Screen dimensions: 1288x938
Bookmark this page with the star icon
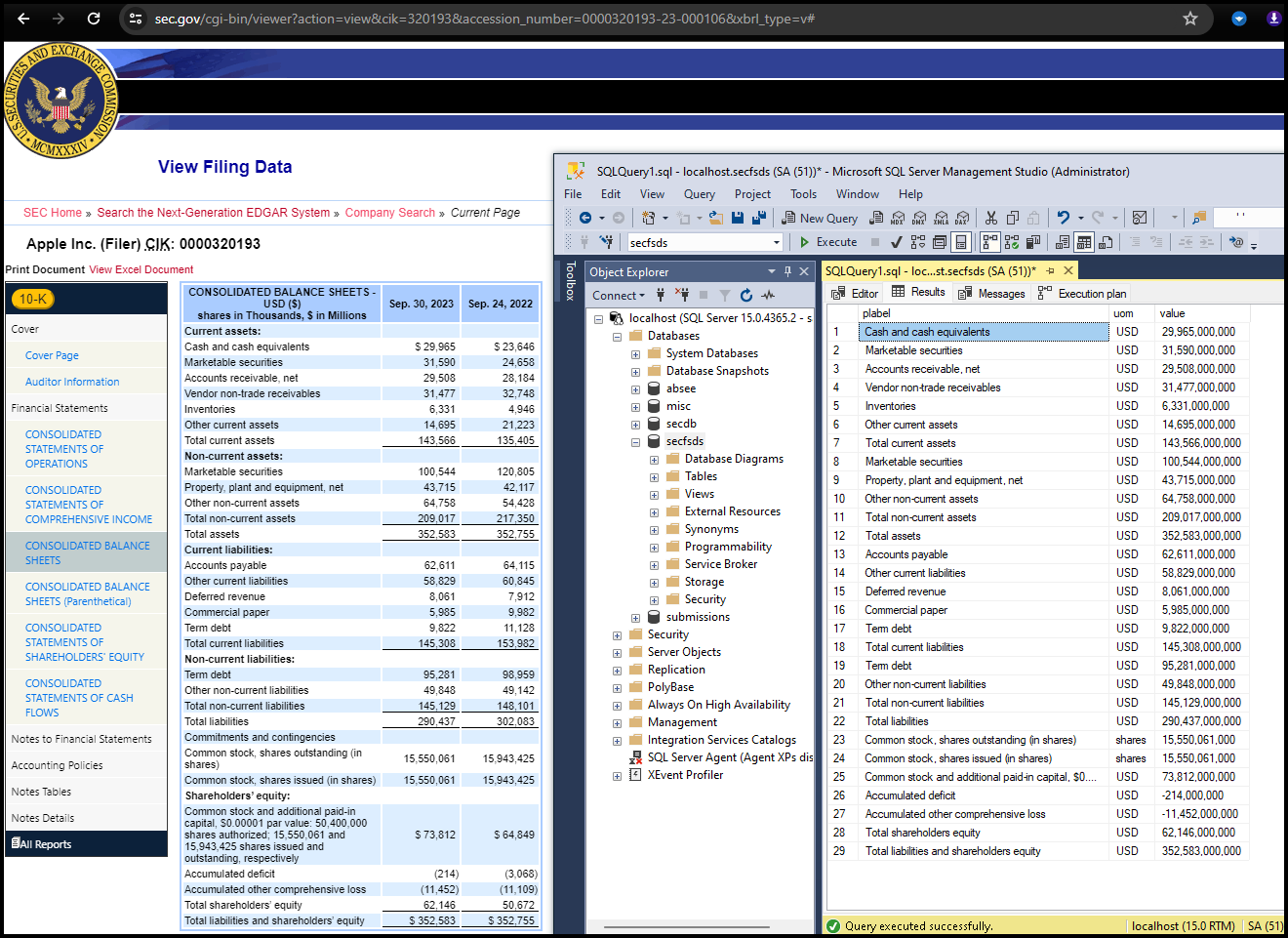pyautogui.click(x=1190, y=19)
